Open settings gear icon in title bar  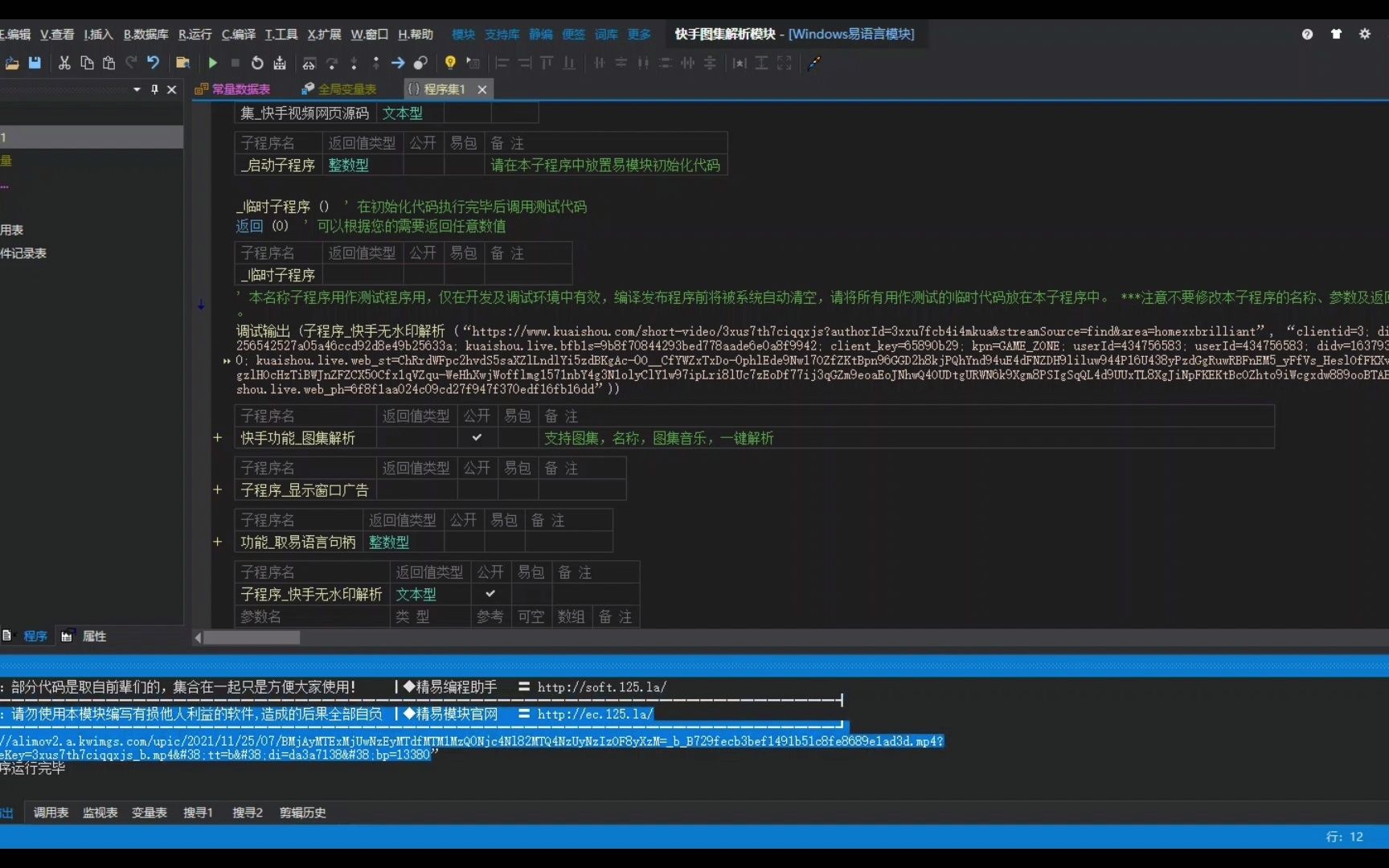pos(1365,34)
